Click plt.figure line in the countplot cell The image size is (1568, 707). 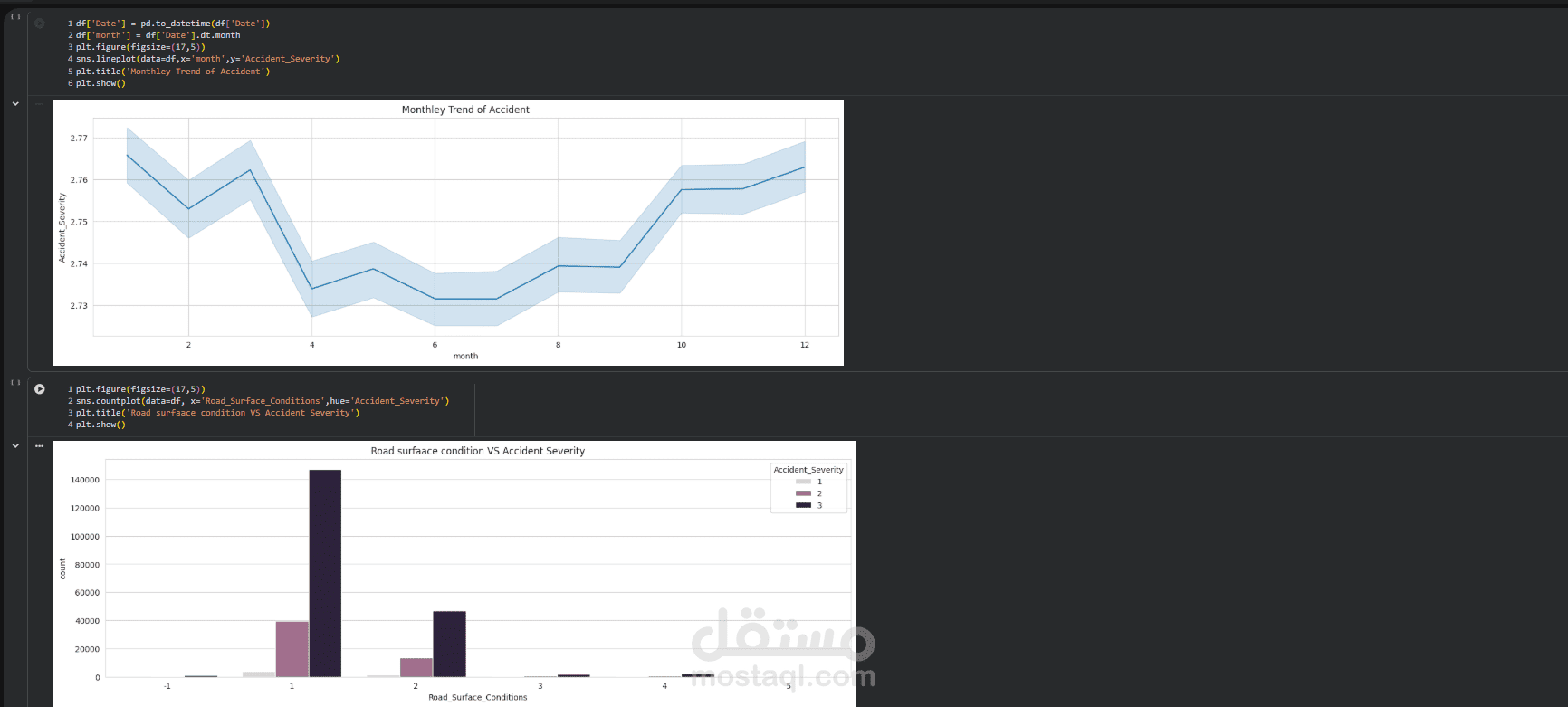(x=140, y=389)
